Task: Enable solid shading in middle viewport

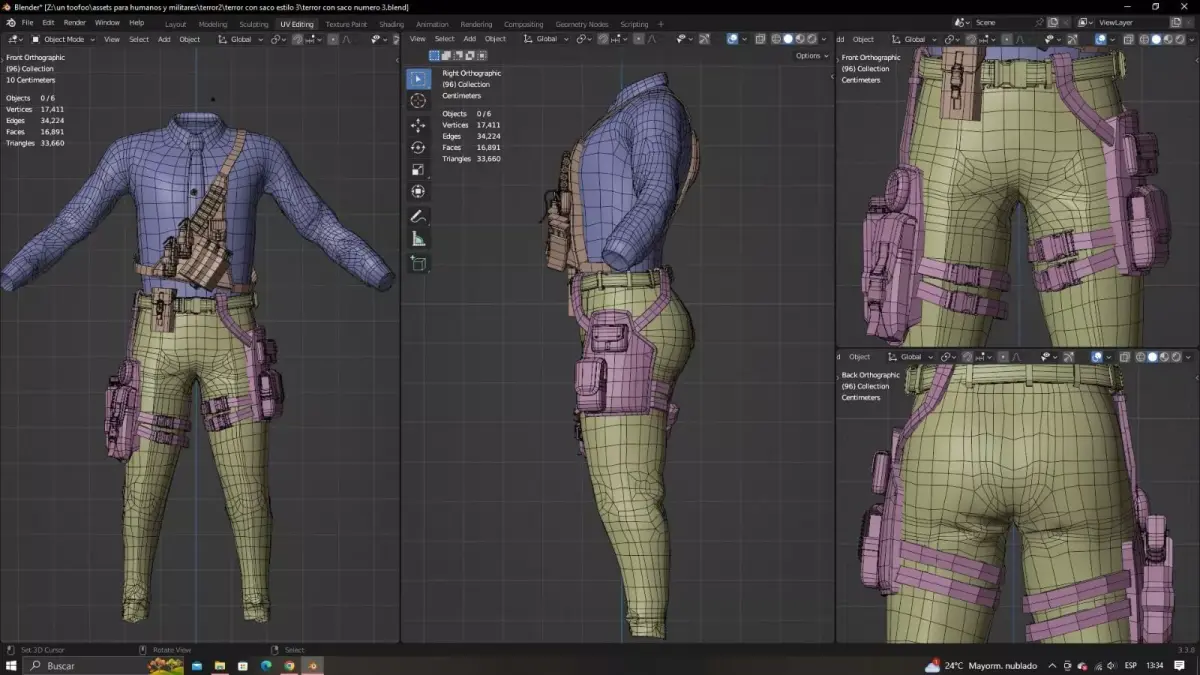Action: (787, 39)
